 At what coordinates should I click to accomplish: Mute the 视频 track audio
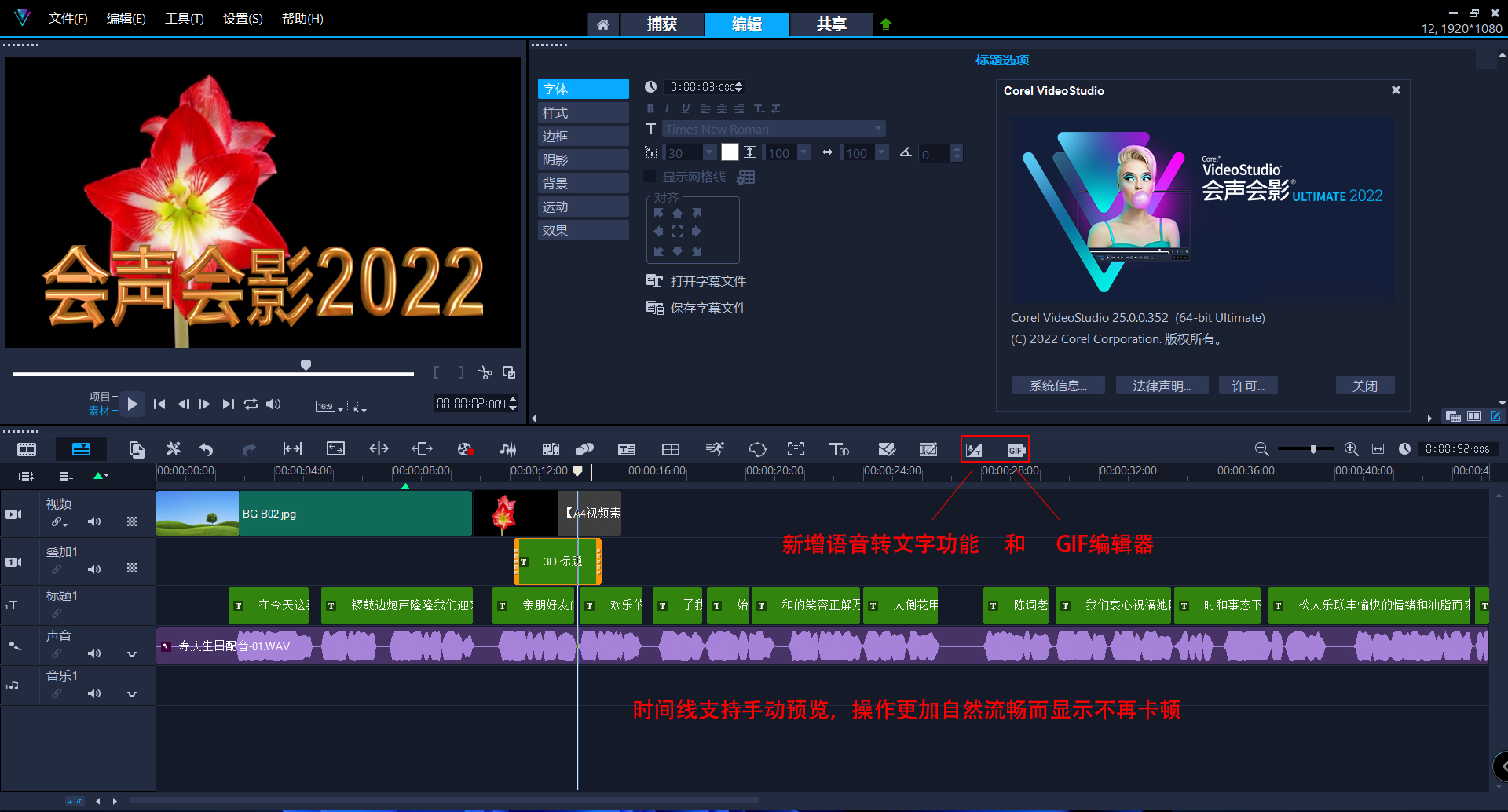pos(94,521)
